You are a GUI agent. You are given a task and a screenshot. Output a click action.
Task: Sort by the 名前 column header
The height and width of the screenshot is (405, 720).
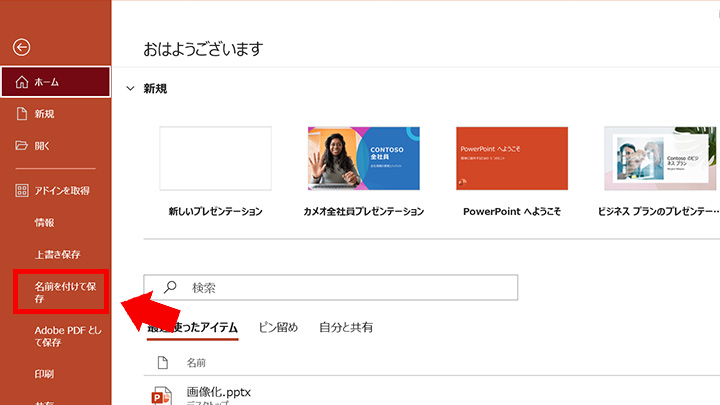click(x=196, y=363)
